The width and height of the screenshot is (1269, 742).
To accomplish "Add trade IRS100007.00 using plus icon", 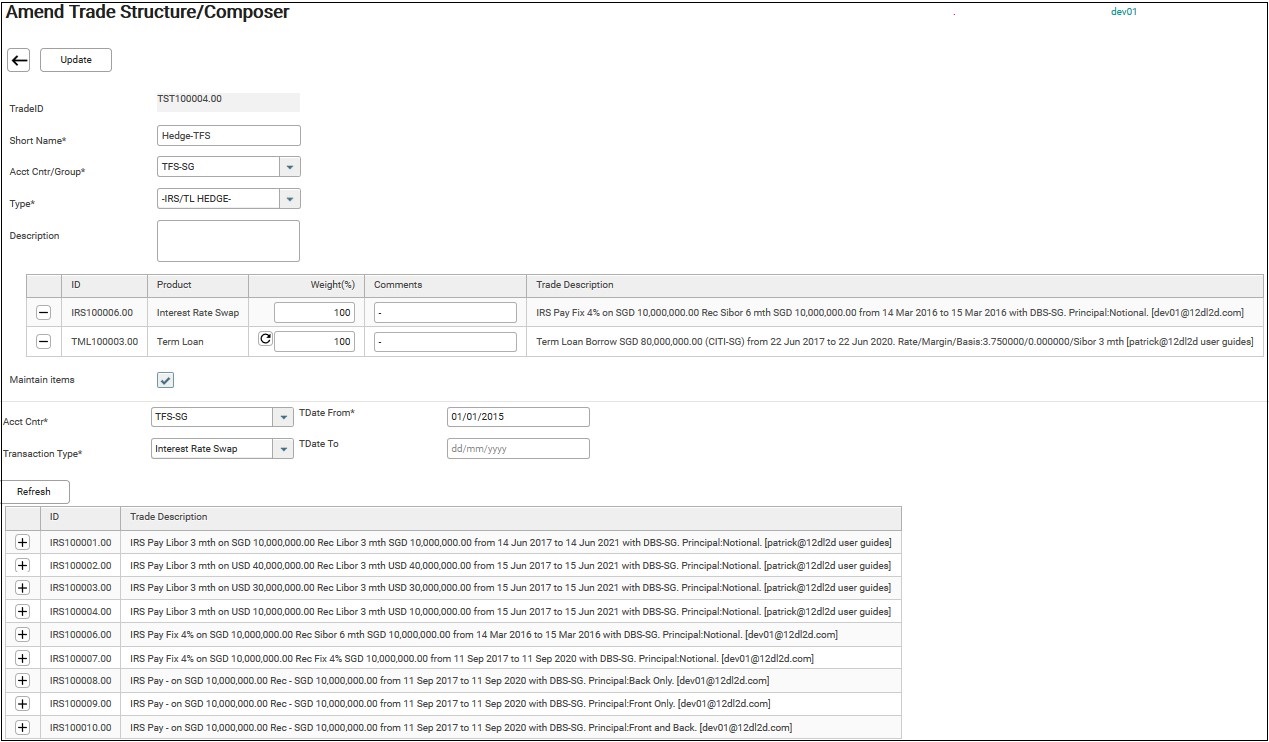I will pos(23,658).
